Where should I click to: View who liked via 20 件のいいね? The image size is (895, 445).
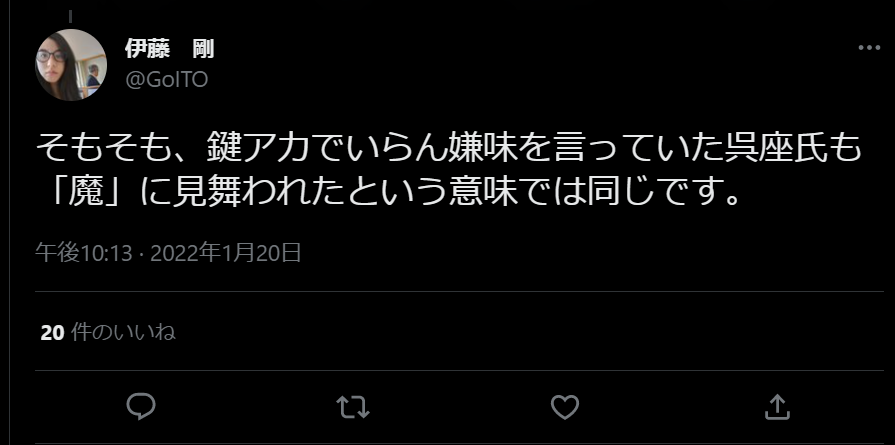tap(108, 333)
